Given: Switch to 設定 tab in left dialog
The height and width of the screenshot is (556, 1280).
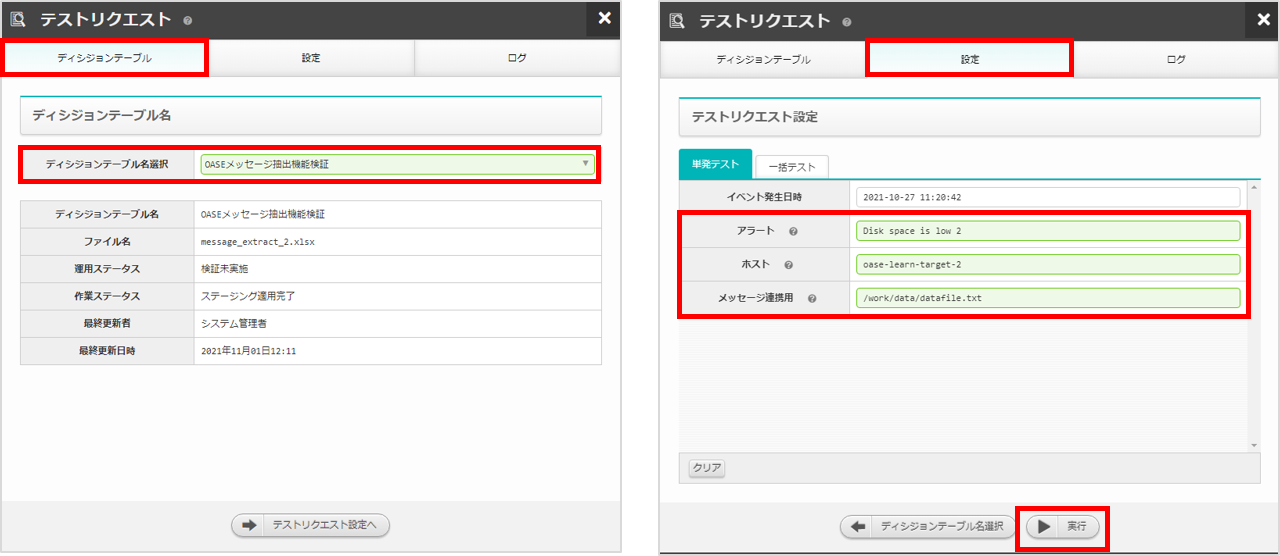Looking at the screenshot, I should pos(311,58).
